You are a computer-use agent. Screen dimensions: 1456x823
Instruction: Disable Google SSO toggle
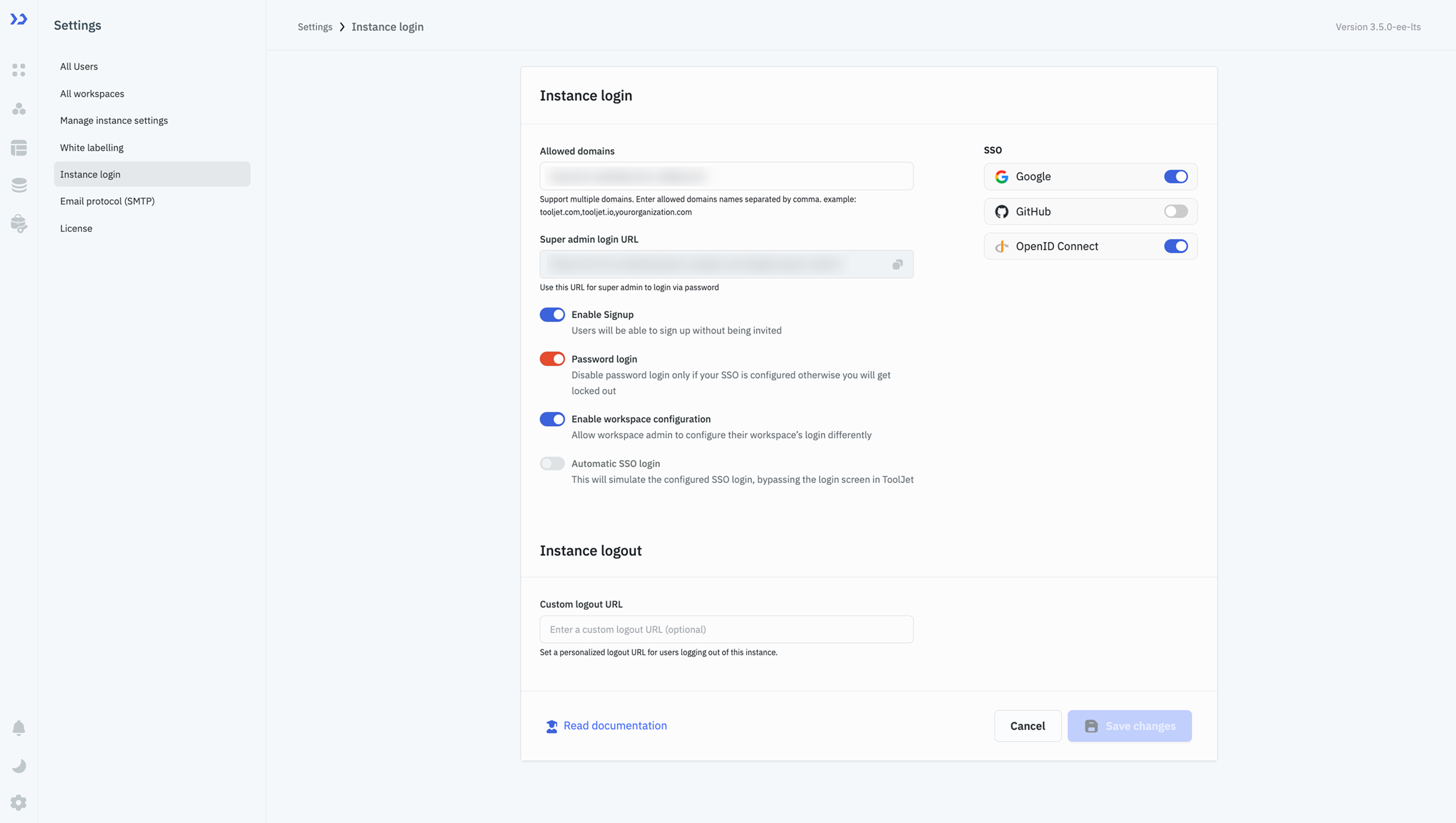[x=1175, y=177]
